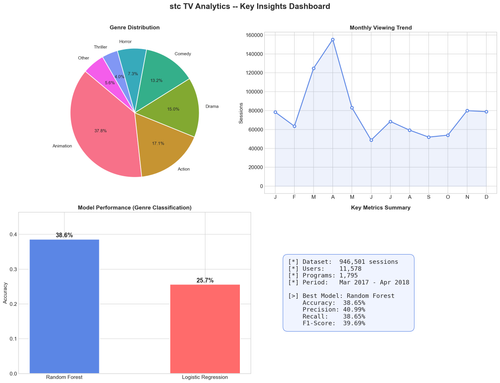Click the 'Sessions' y-axis label
500x383 pixels.
[241, 113]
